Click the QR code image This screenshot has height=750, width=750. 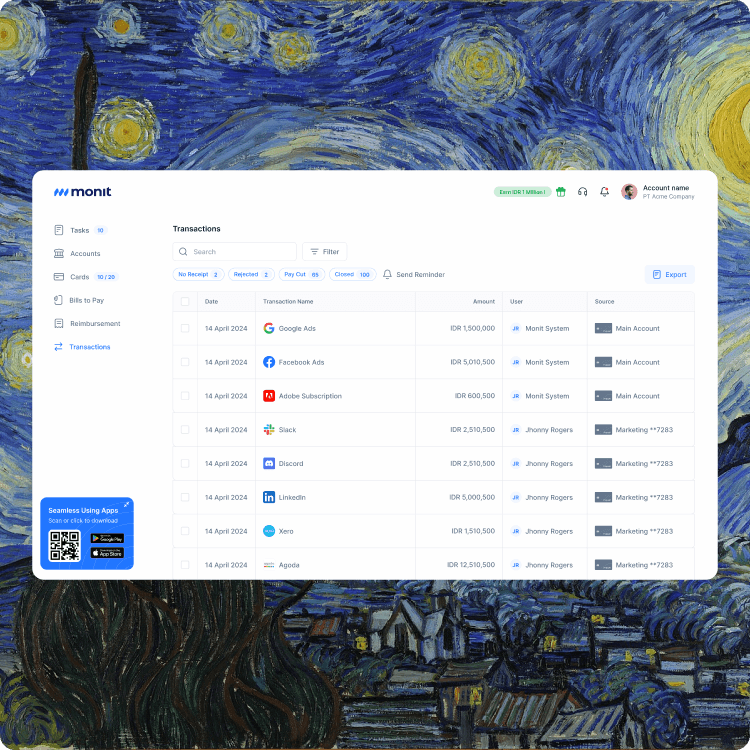click(65, 546)
